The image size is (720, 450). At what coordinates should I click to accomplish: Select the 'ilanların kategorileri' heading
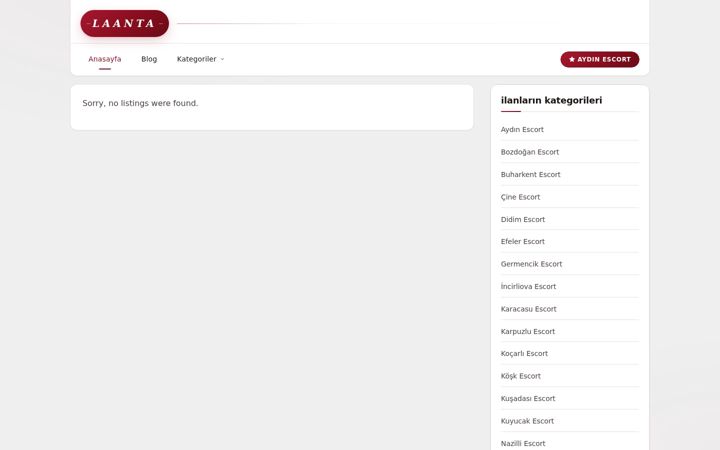click(551, 101)
